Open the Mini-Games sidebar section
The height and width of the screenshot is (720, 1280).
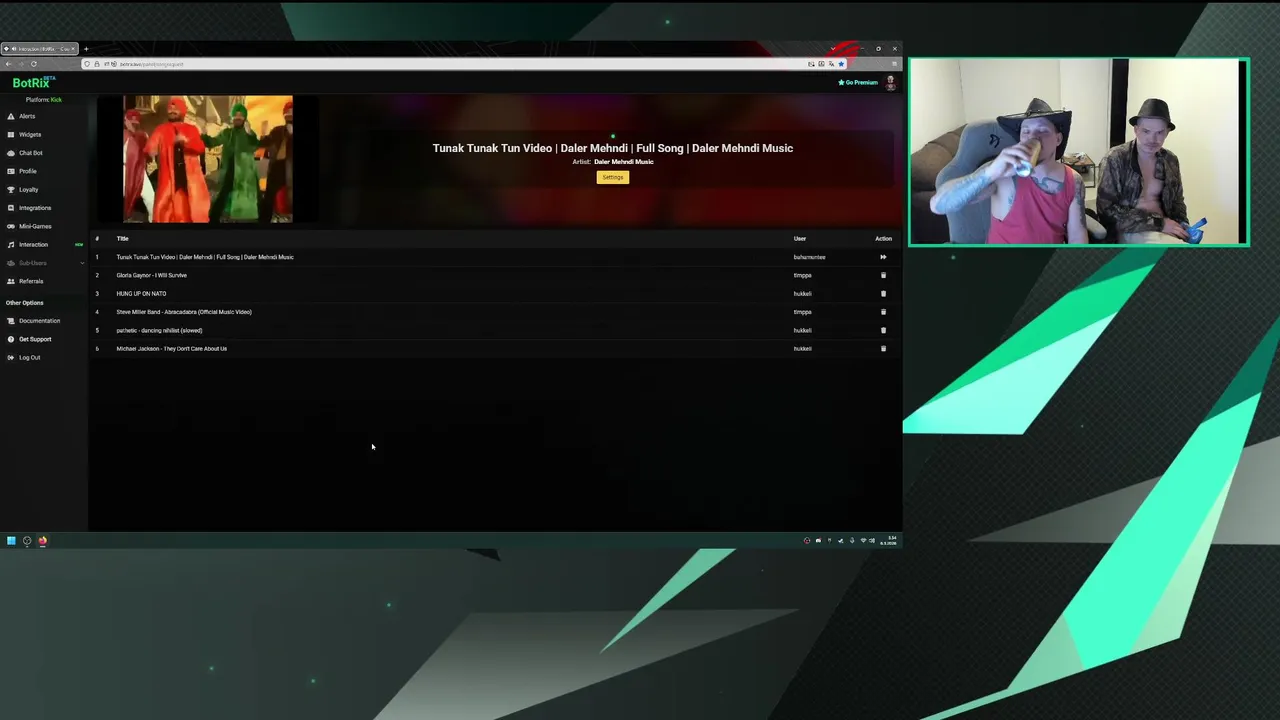tap(34, 226)
